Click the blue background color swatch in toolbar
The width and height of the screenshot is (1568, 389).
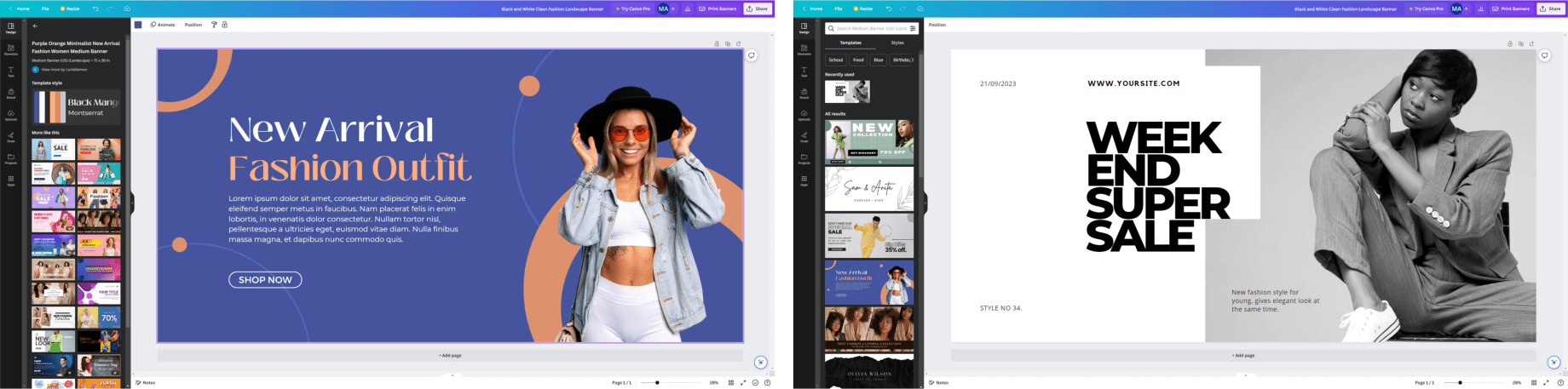pyautogui.click(x=138, y=25)
